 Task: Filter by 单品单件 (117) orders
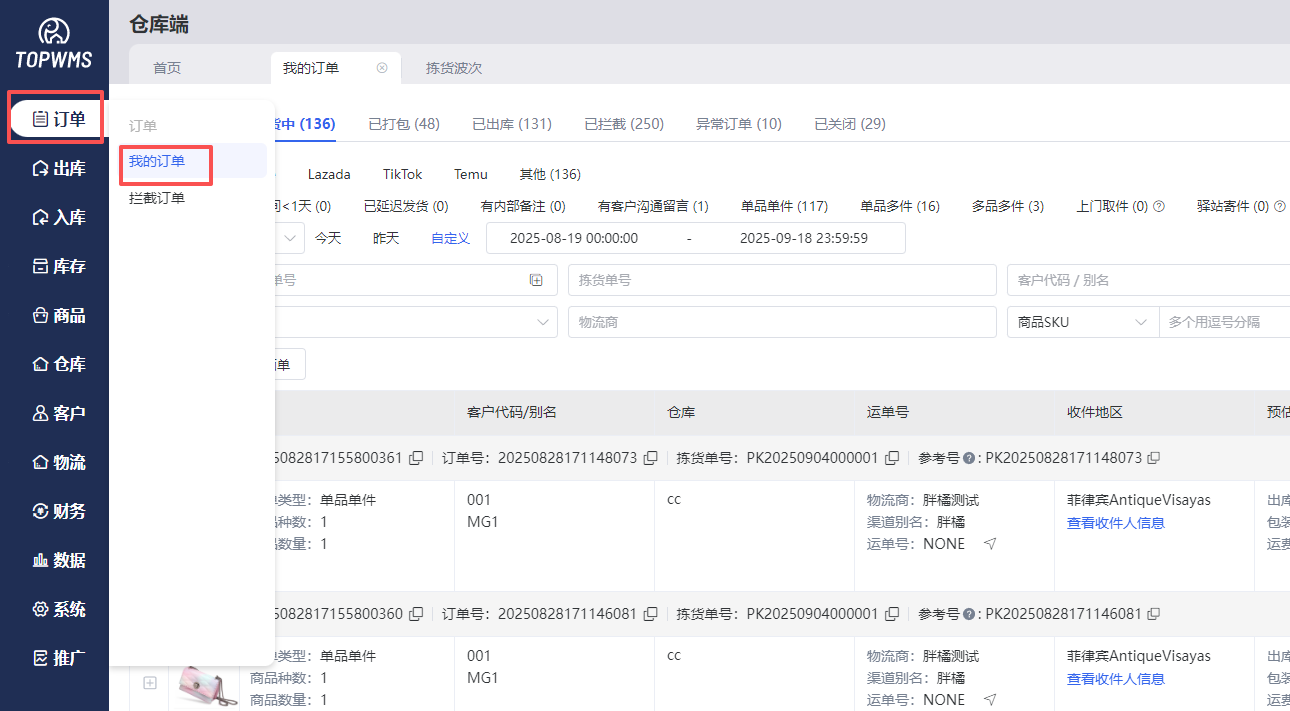click(784, 206)
